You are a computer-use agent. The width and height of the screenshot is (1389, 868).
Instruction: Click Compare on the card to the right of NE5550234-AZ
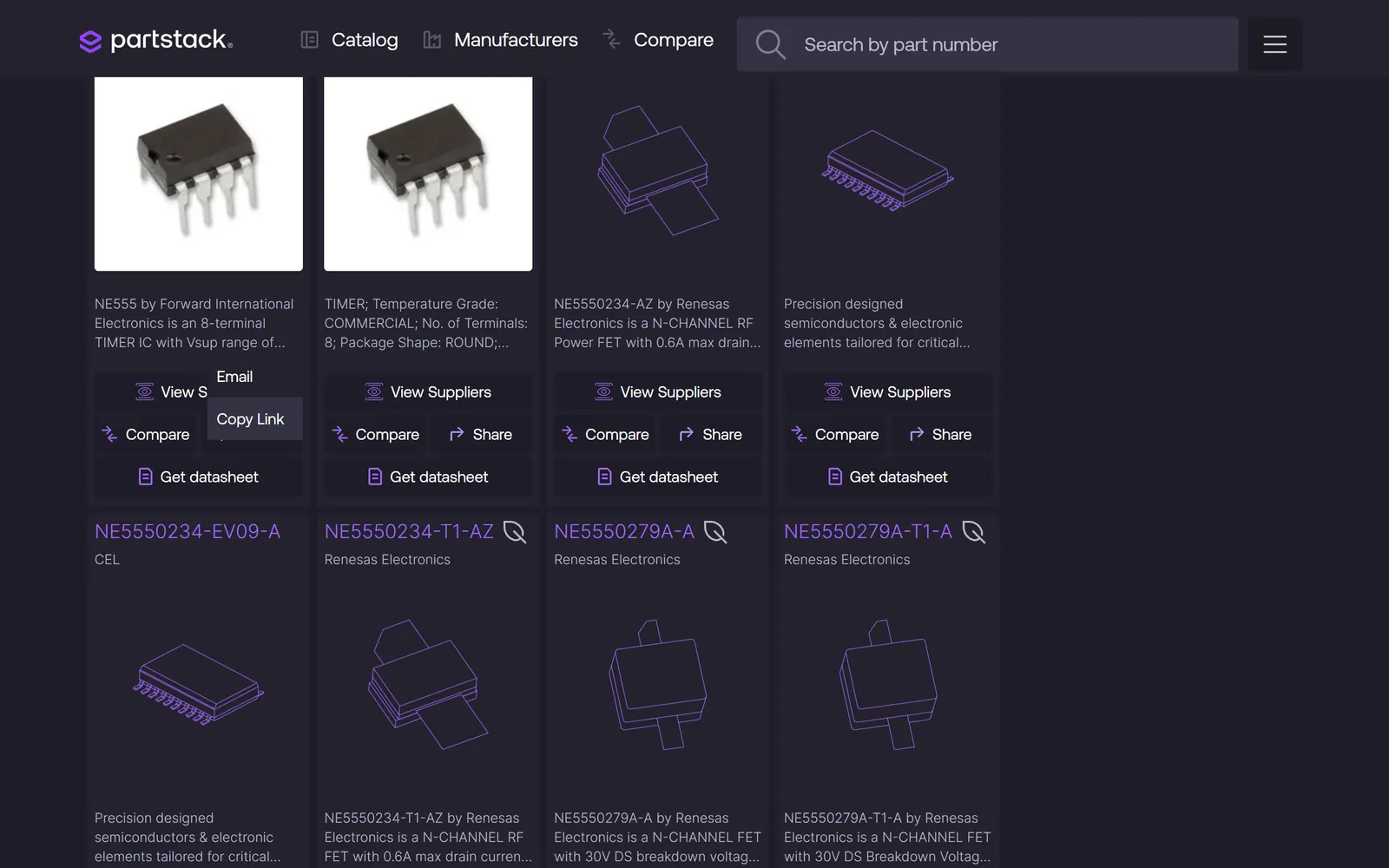pyautogui.click(x=835, y=435)
